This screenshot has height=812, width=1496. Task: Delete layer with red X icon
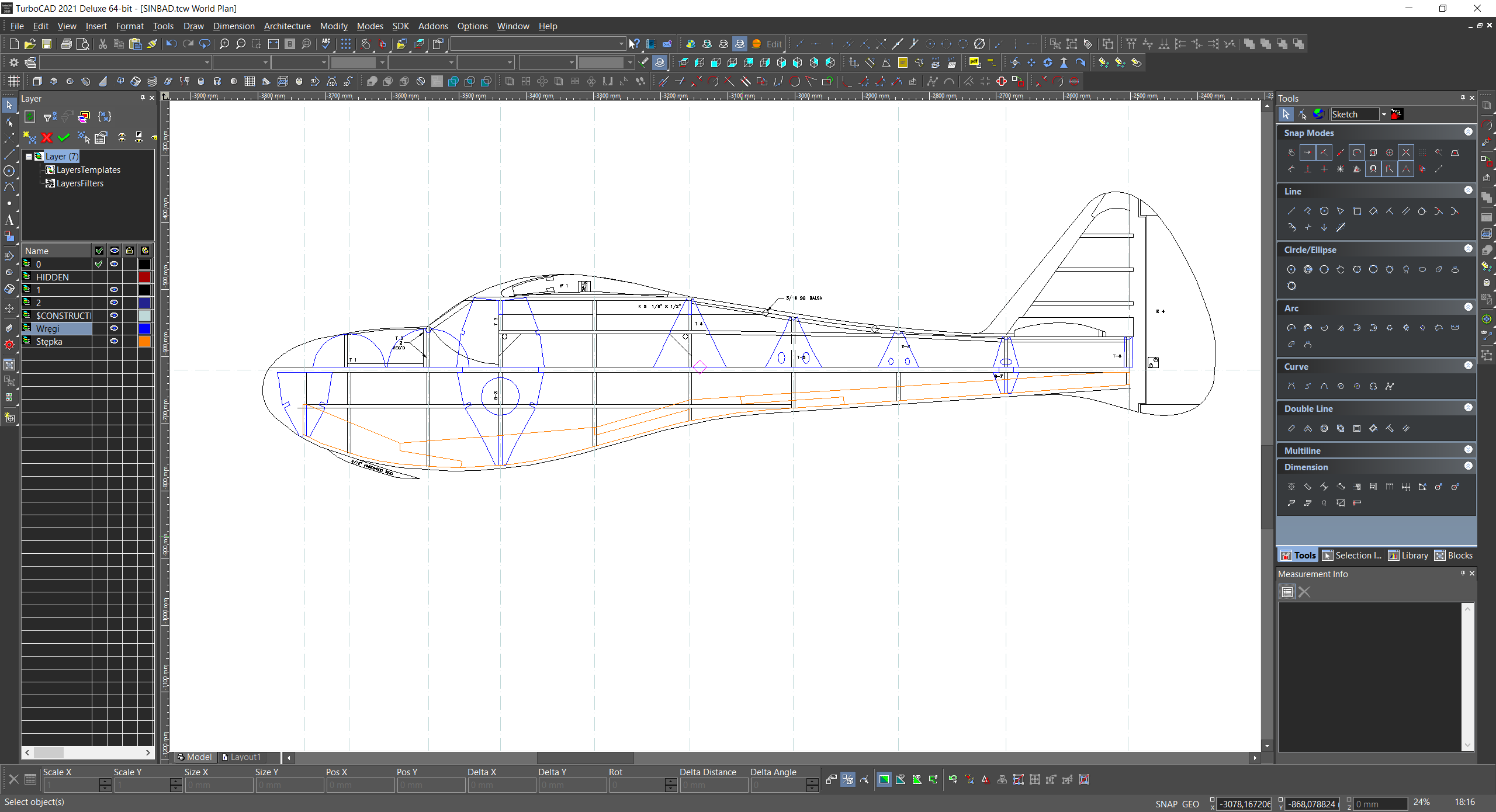(x=47, y=138)
